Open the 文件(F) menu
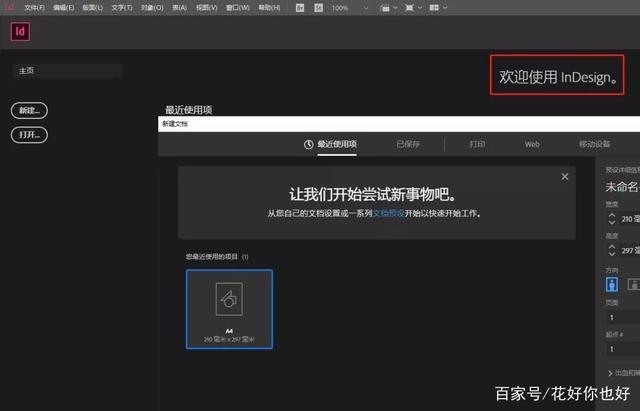Image resolution: width=640 pixels, height=411 pixels. [x=34, y=8]
